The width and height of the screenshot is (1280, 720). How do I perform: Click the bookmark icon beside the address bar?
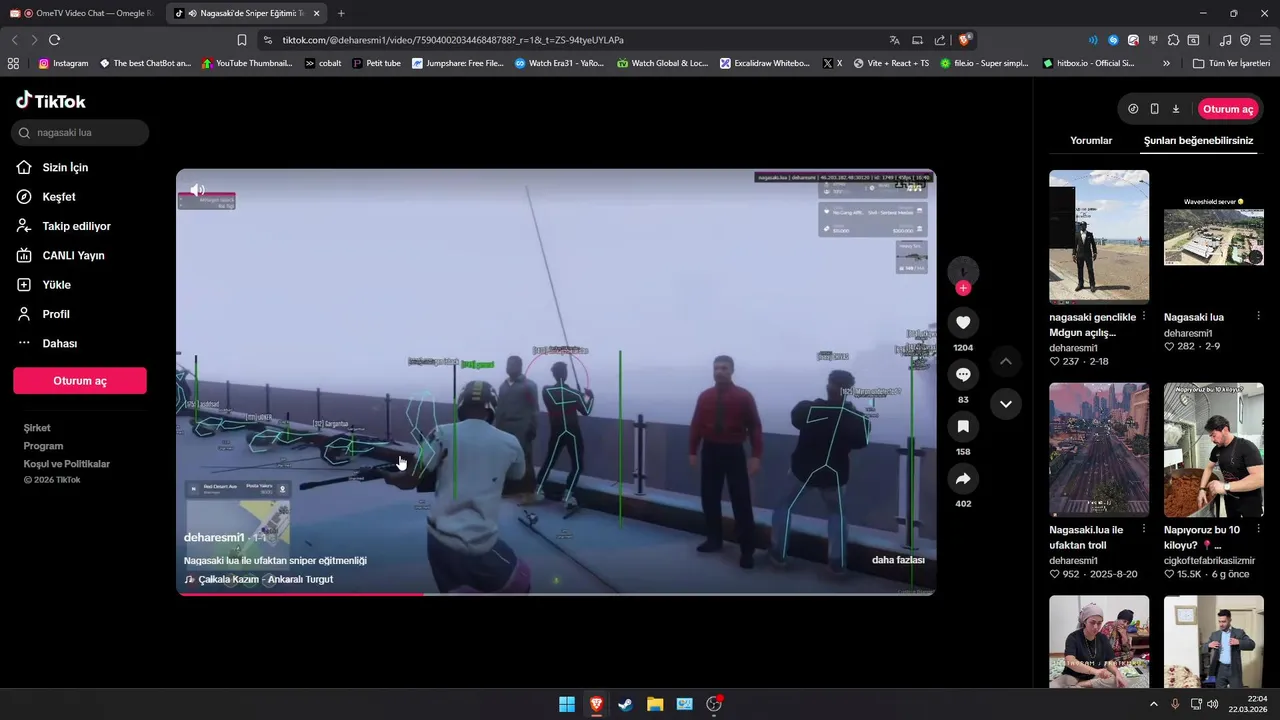(242, 40)
